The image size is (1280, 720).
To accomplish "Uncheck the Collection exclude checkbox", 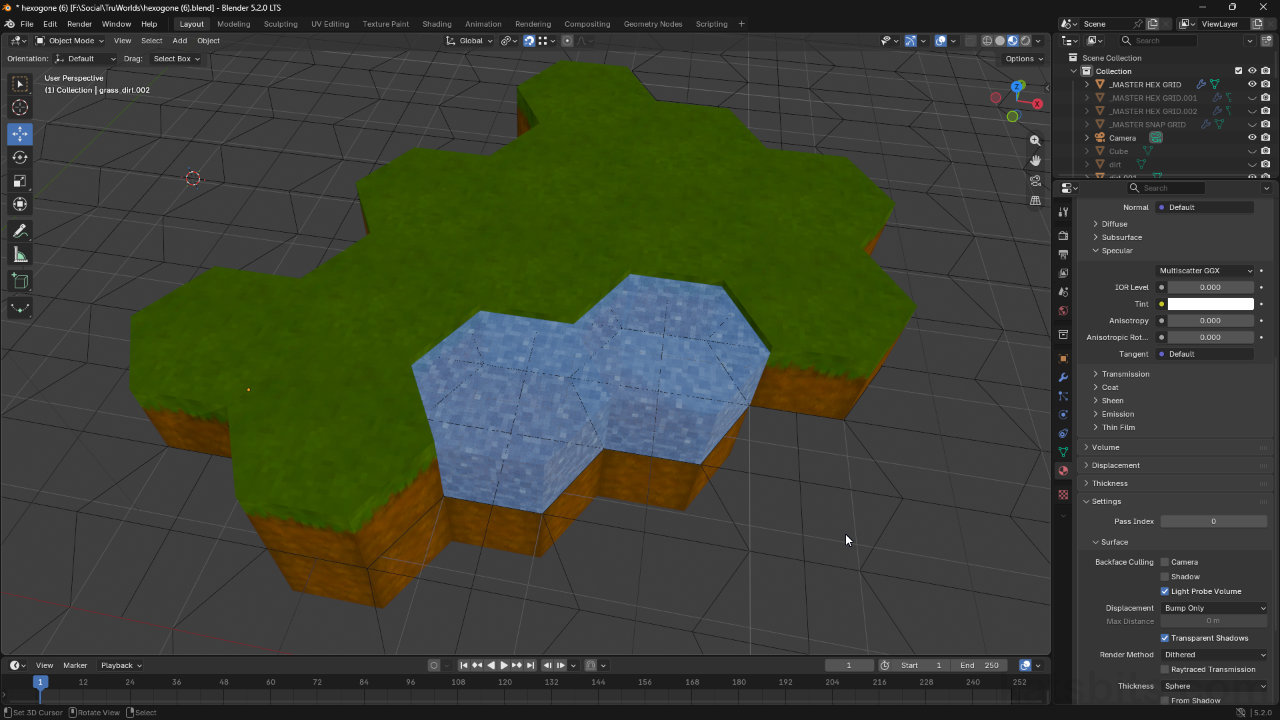I will pos(1239,71).
